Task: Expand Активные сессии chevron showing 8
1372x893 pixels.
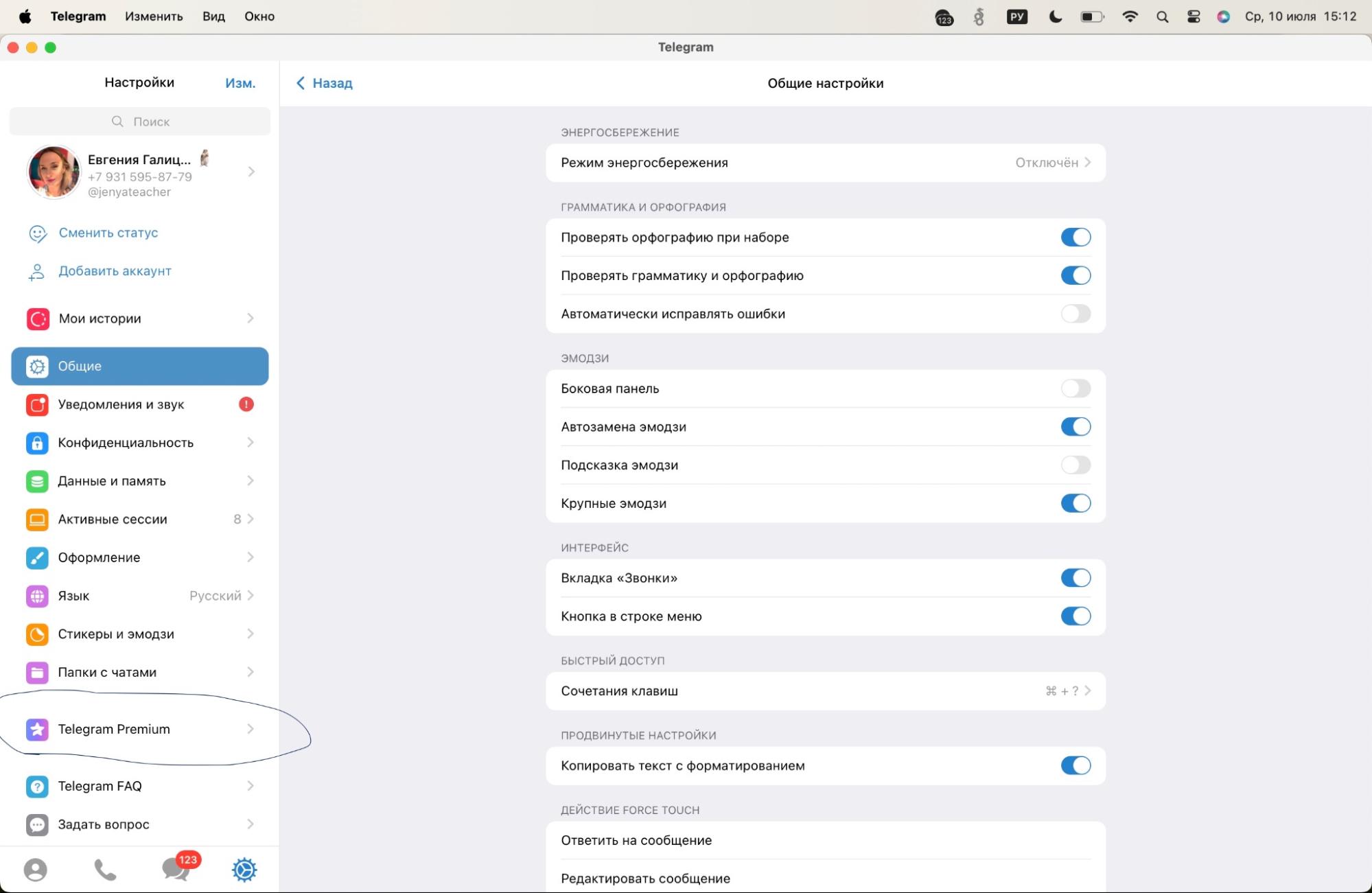Action: 251,519
